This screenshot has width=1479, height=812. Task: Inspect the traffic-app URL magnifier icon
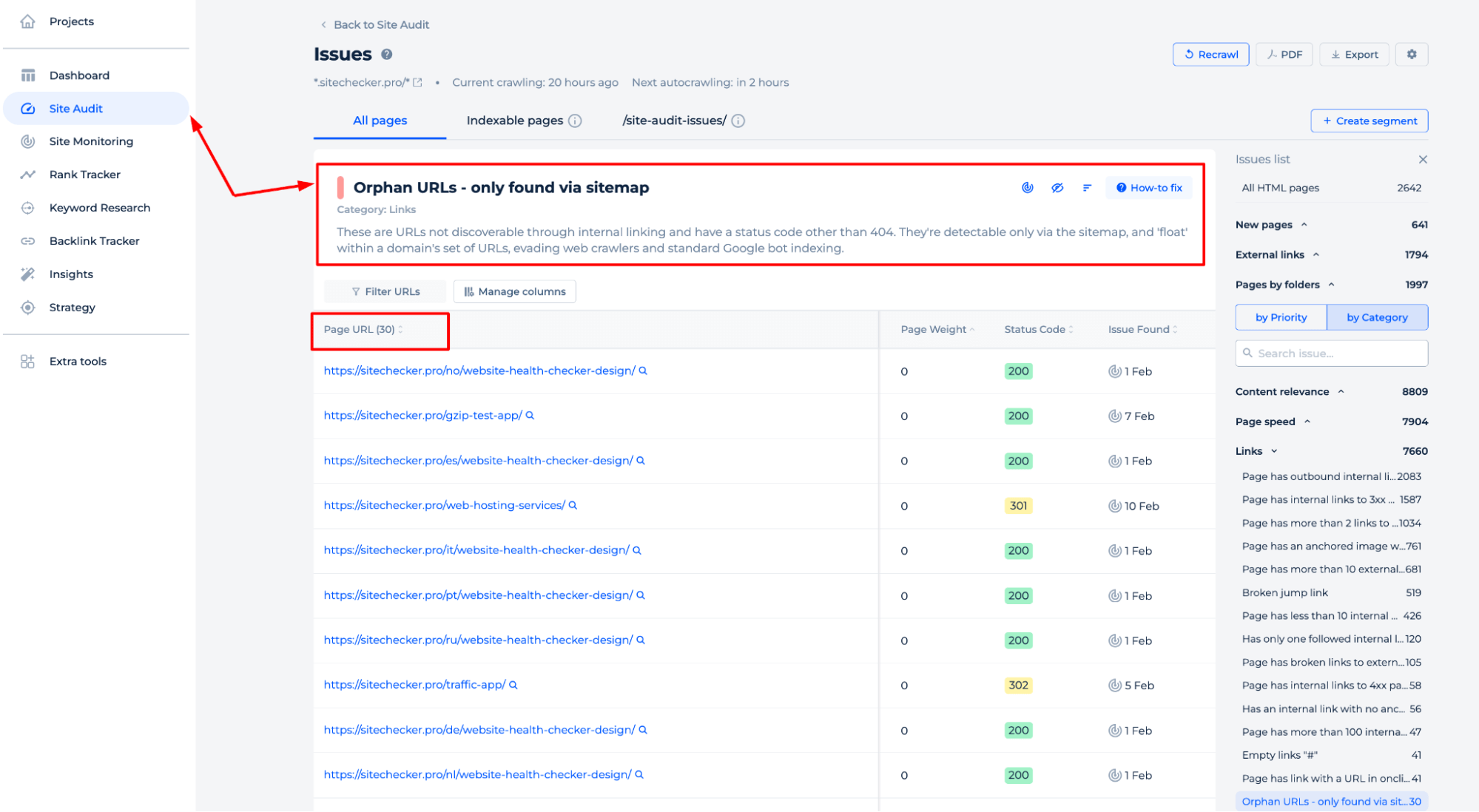tap(513, 685)
